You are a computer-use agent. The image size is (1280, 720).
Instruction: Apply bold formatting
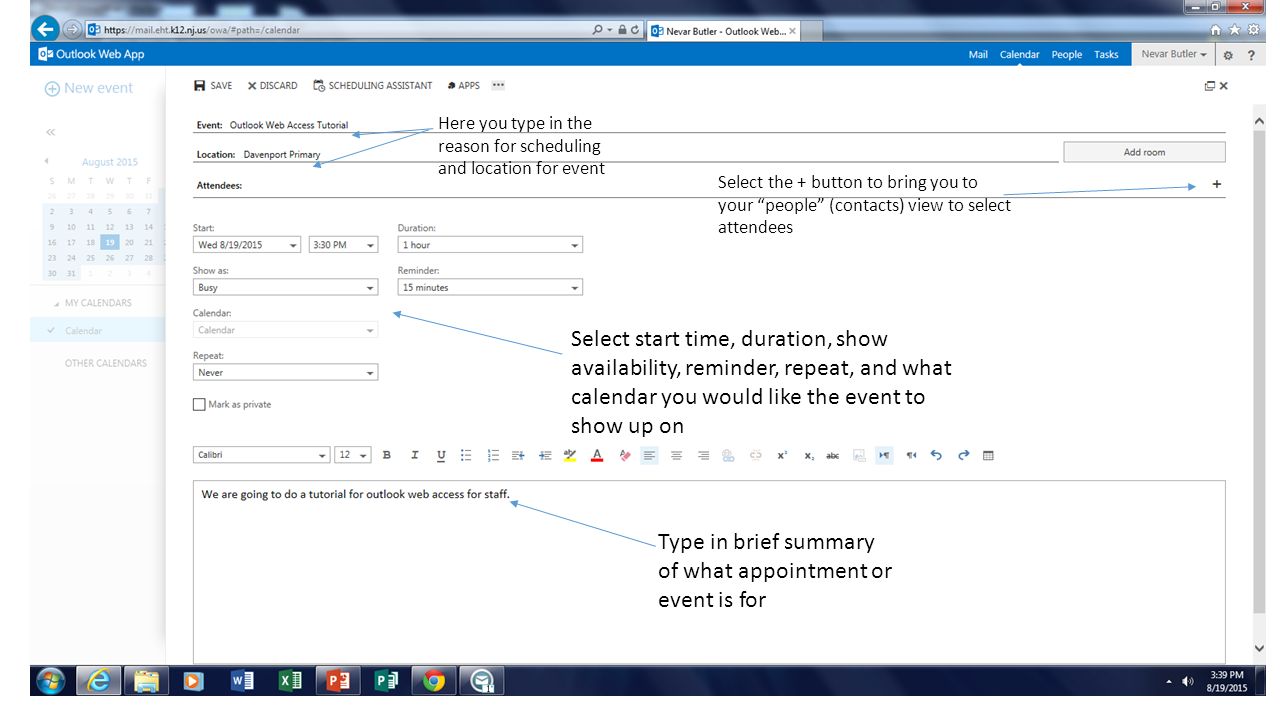tap(387, 455)
